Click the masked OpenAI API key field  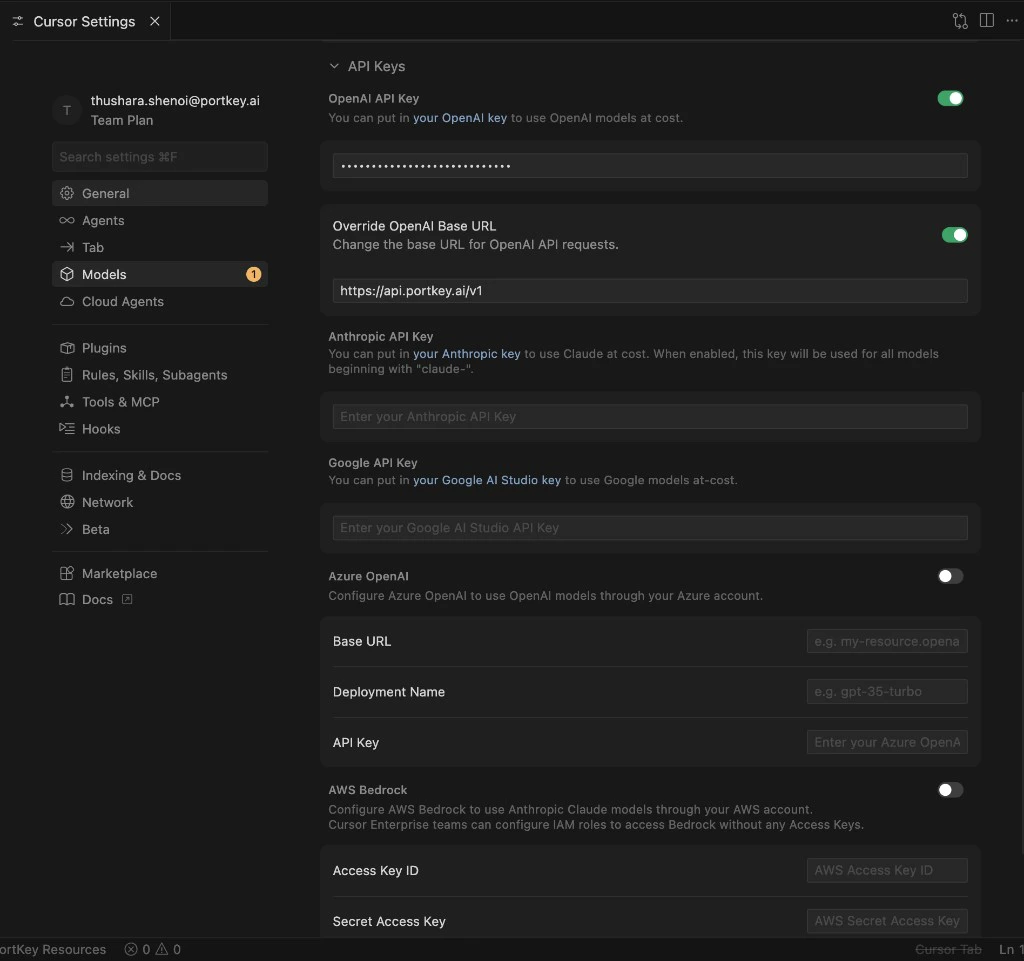click(650, 166)
